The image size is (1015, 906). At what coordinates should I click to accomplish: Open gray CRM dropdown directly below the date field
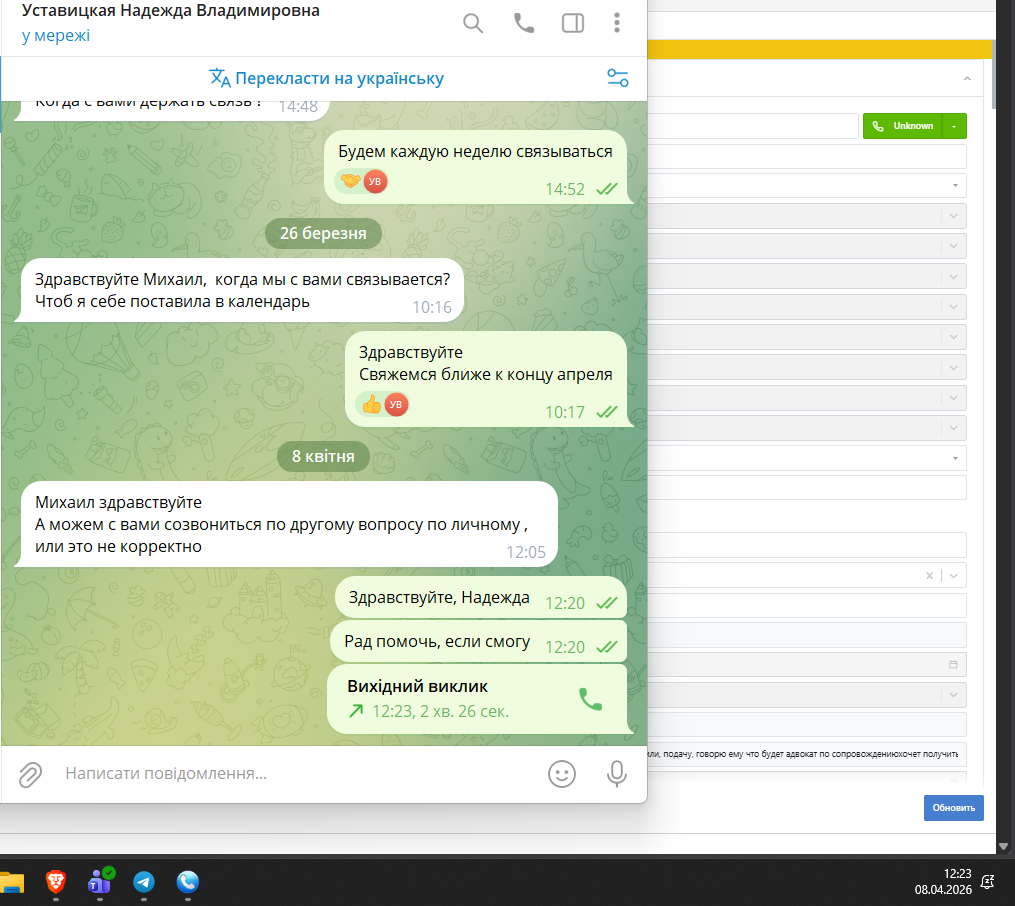[807, 695]
